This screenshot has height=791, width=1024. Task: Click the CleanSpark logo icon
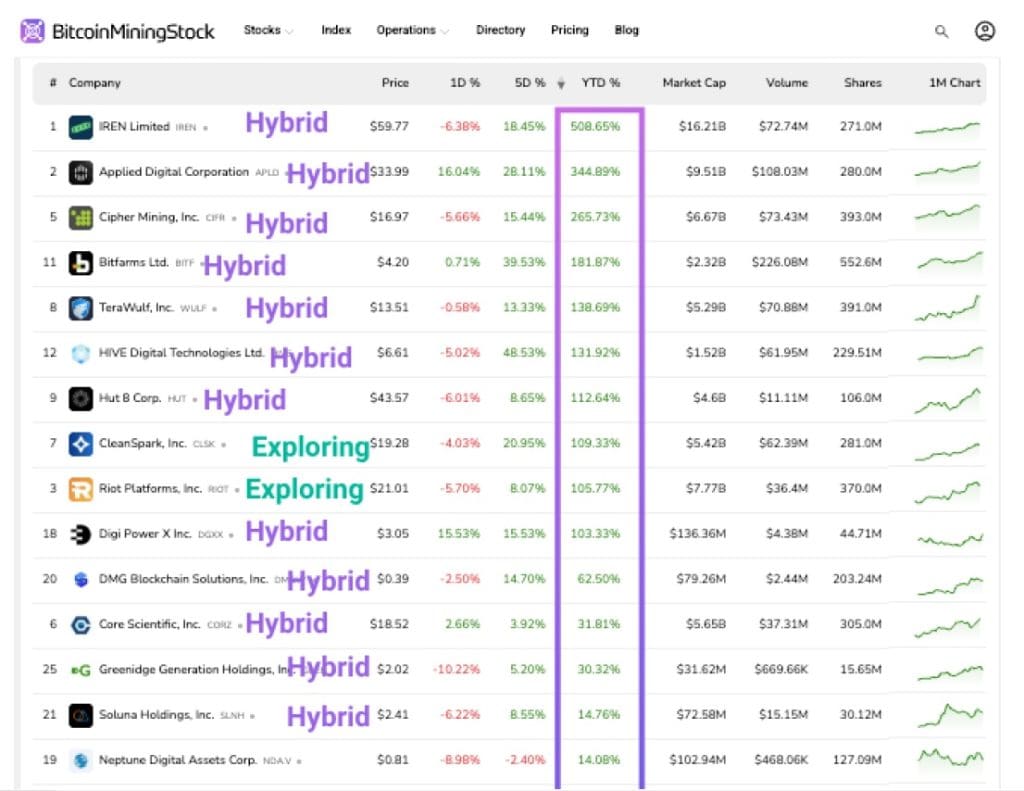81,444
